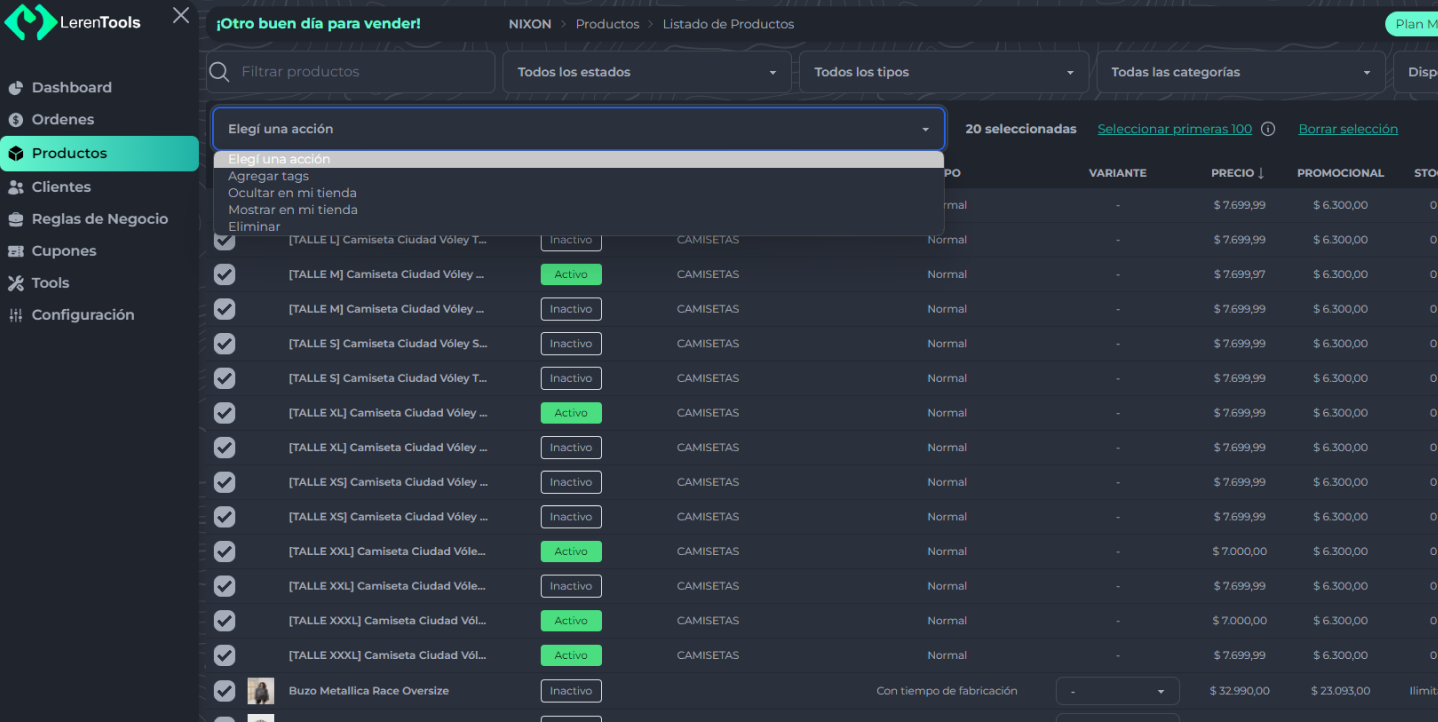The width and height of the screenshot is (1438, 722).
Task: Uncheck the Buzo Metallica Race Oversize checkbox
Action: (225, 690)
